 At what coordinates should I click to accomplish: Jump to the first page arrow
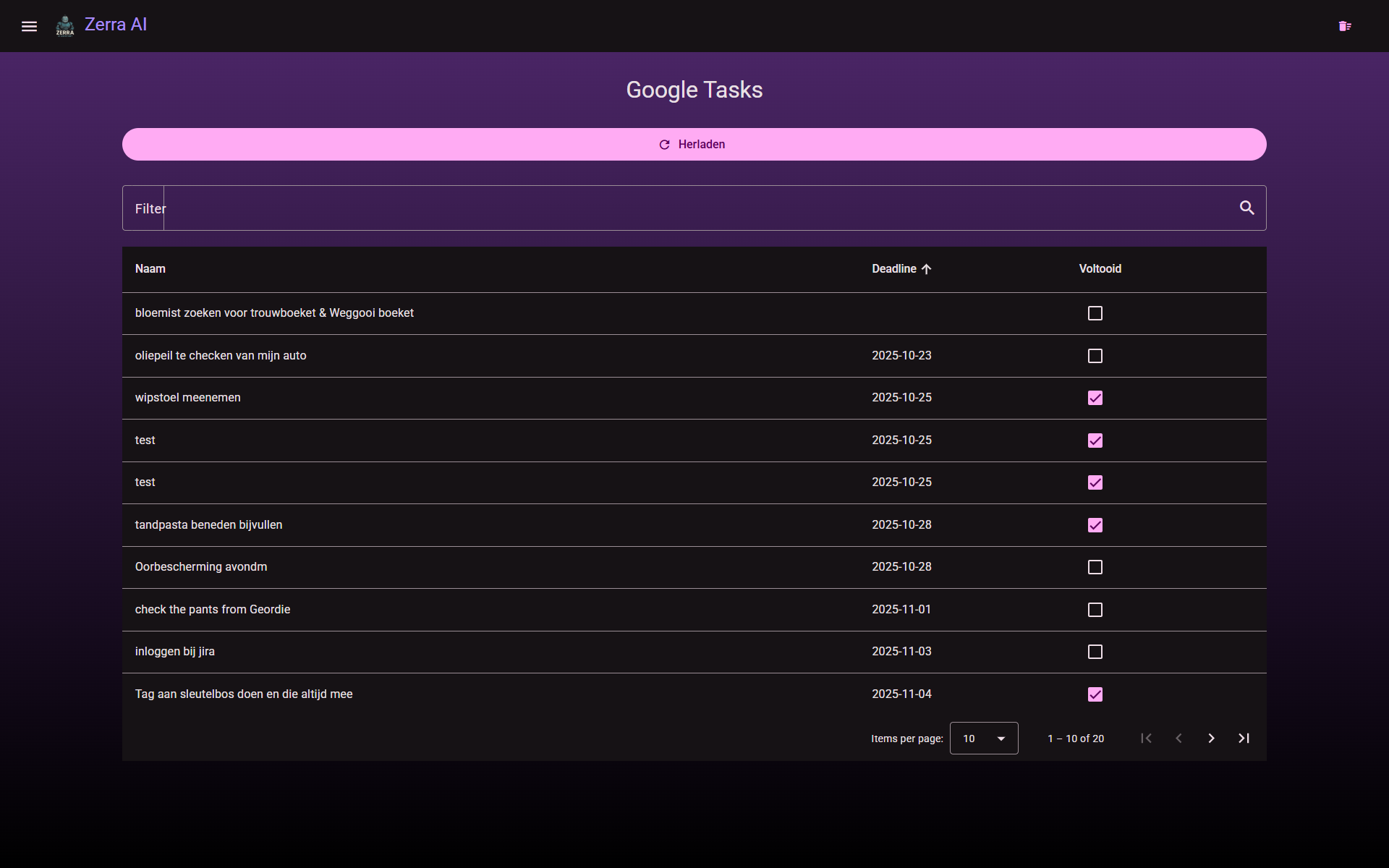pyautogui.click(x=1146, y=739)
